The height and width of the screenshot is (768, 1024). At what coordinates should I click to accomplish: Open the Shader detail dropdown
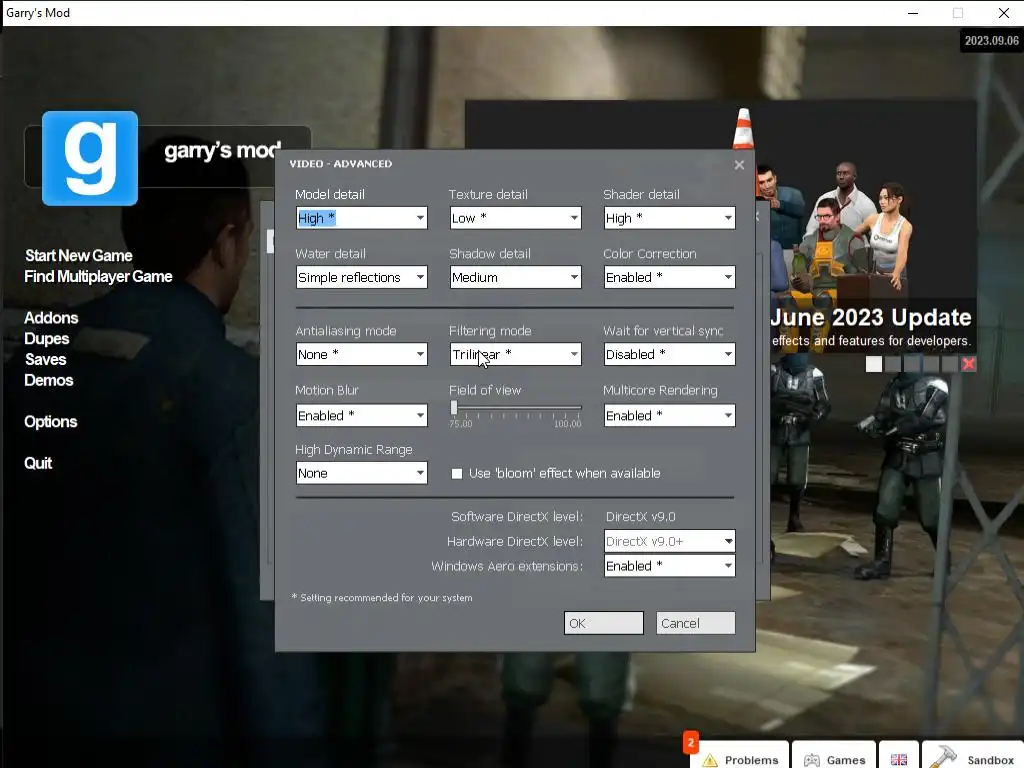click(x=669, y=218)
